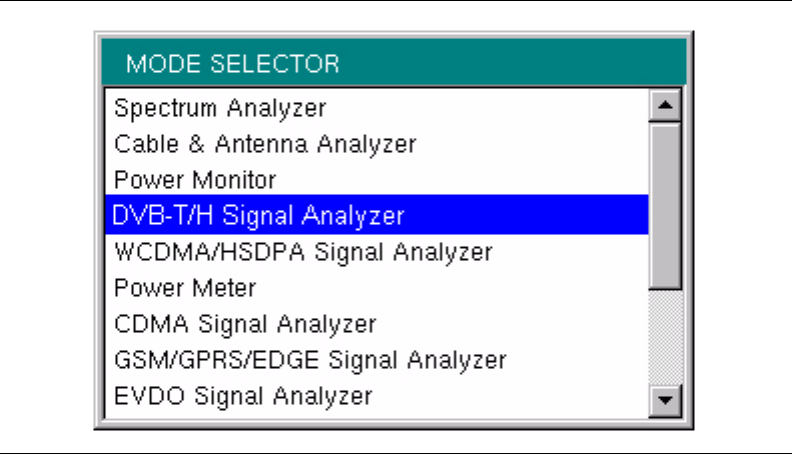Pick WCDMA/HSDPA Signal Analyzer from list
This screenshot has height=454, width=792.
(x=302, y=252)
